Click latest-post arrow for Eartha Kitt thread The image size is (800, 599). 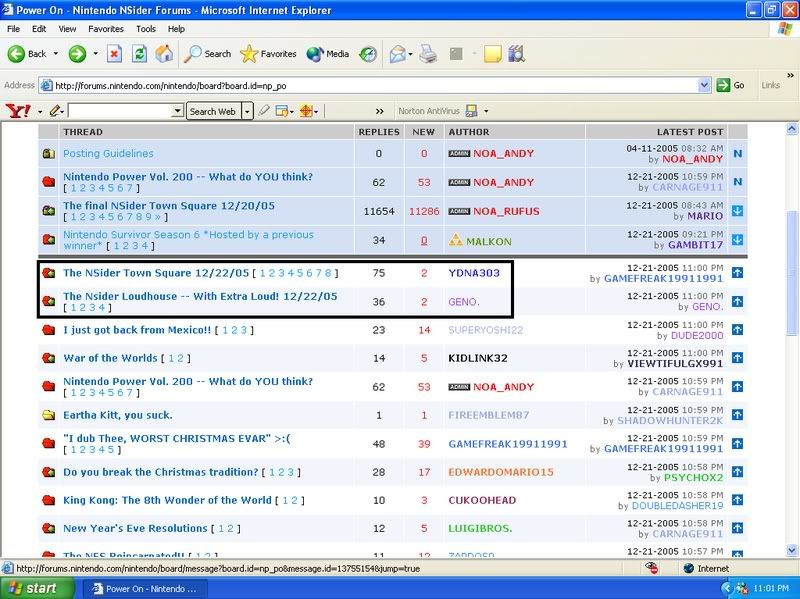pos(737,415)
